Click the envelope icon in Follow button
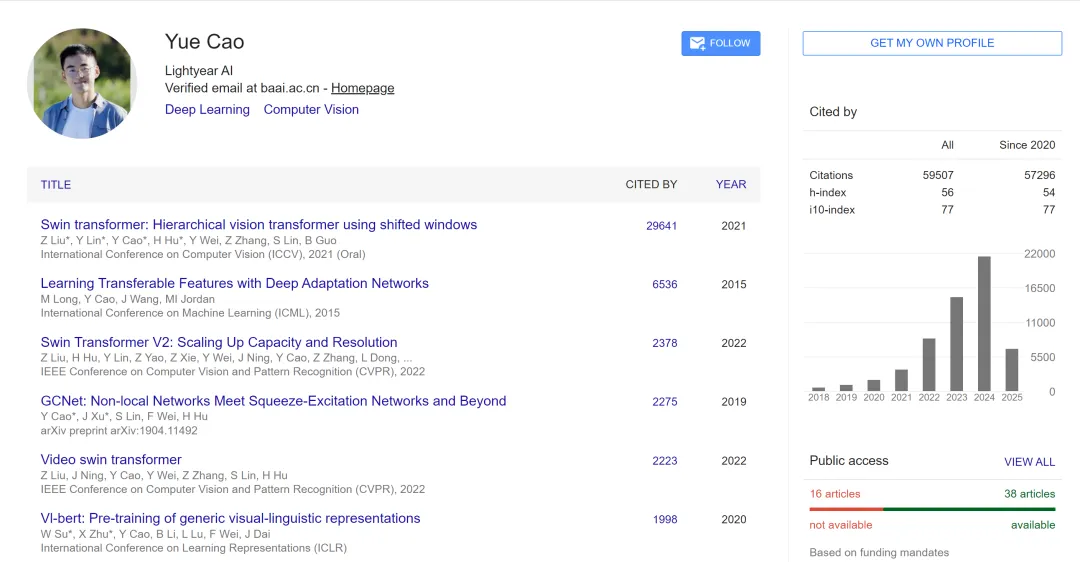 pos(697,43)
